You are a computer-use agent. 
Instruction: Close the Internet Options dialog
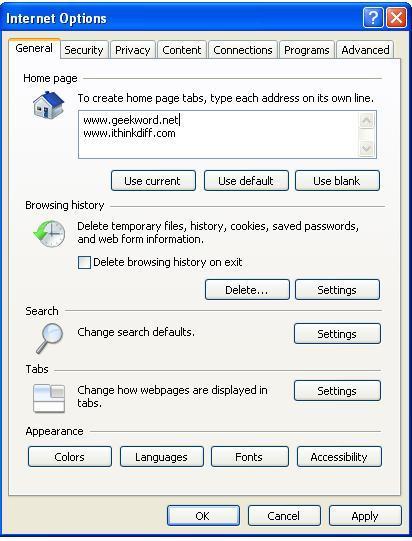click(x=396, y=17)
